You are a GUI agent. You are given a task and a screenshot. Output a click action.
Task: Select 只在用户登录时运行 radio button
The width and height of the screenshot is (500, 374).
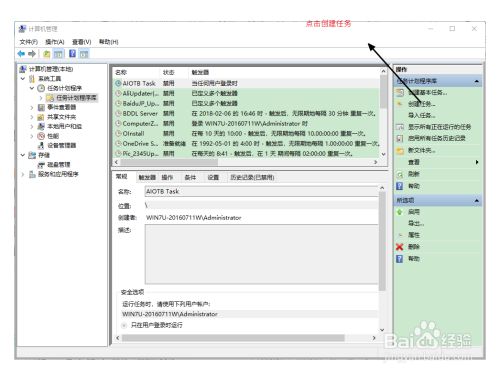coord(124,325)
